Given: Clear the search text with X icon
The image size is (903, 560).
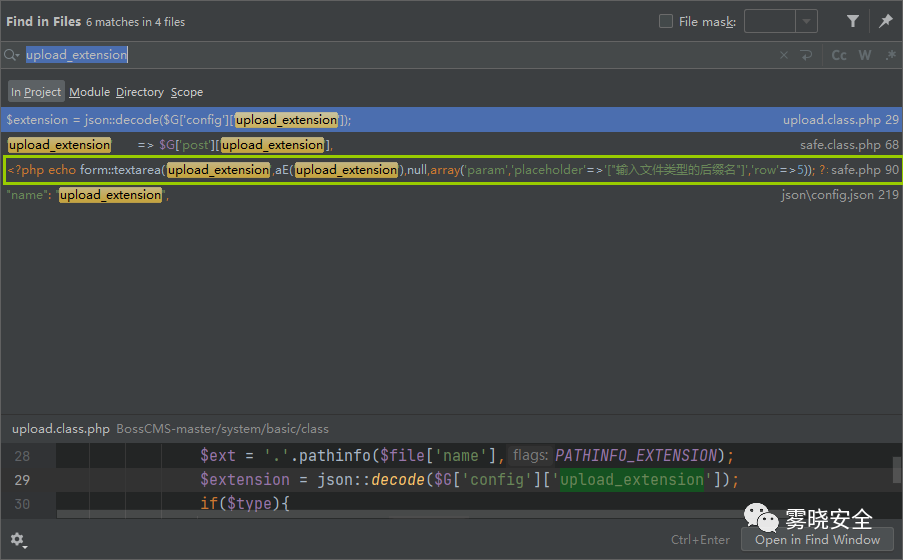Looking at the screenshot, I should pyautogui.click(x=784, y=55).
